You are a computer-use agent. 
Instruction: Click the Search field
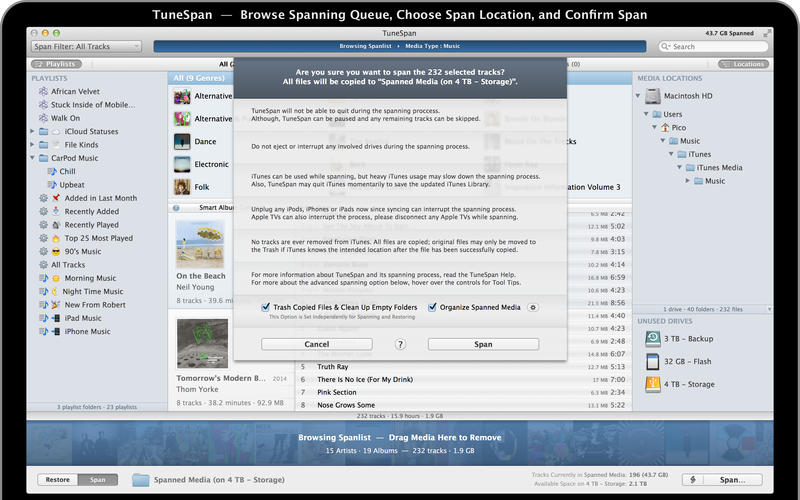[713, 46]
